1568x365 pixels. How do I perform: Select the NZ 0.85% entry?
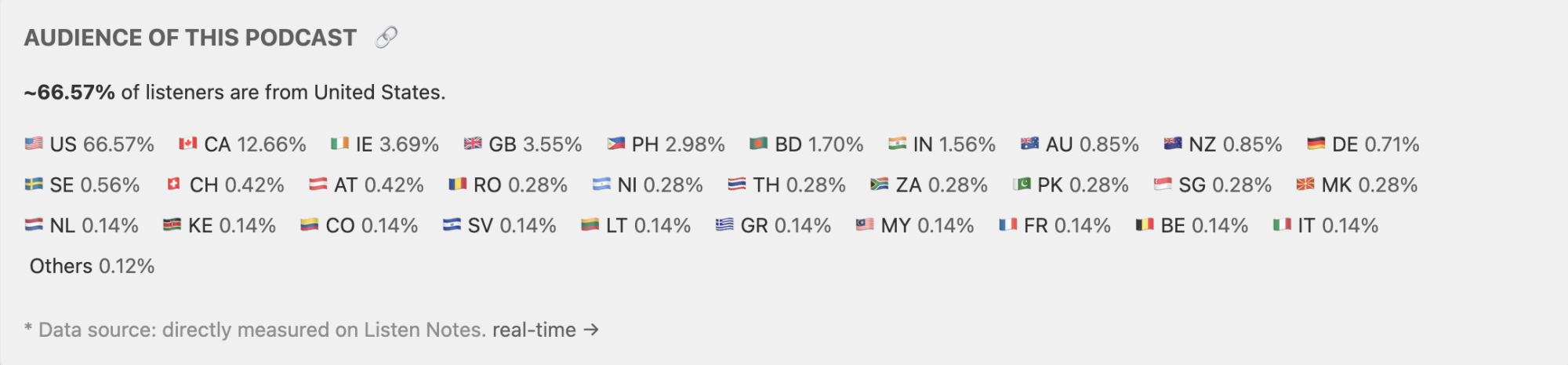[1223, 144]
